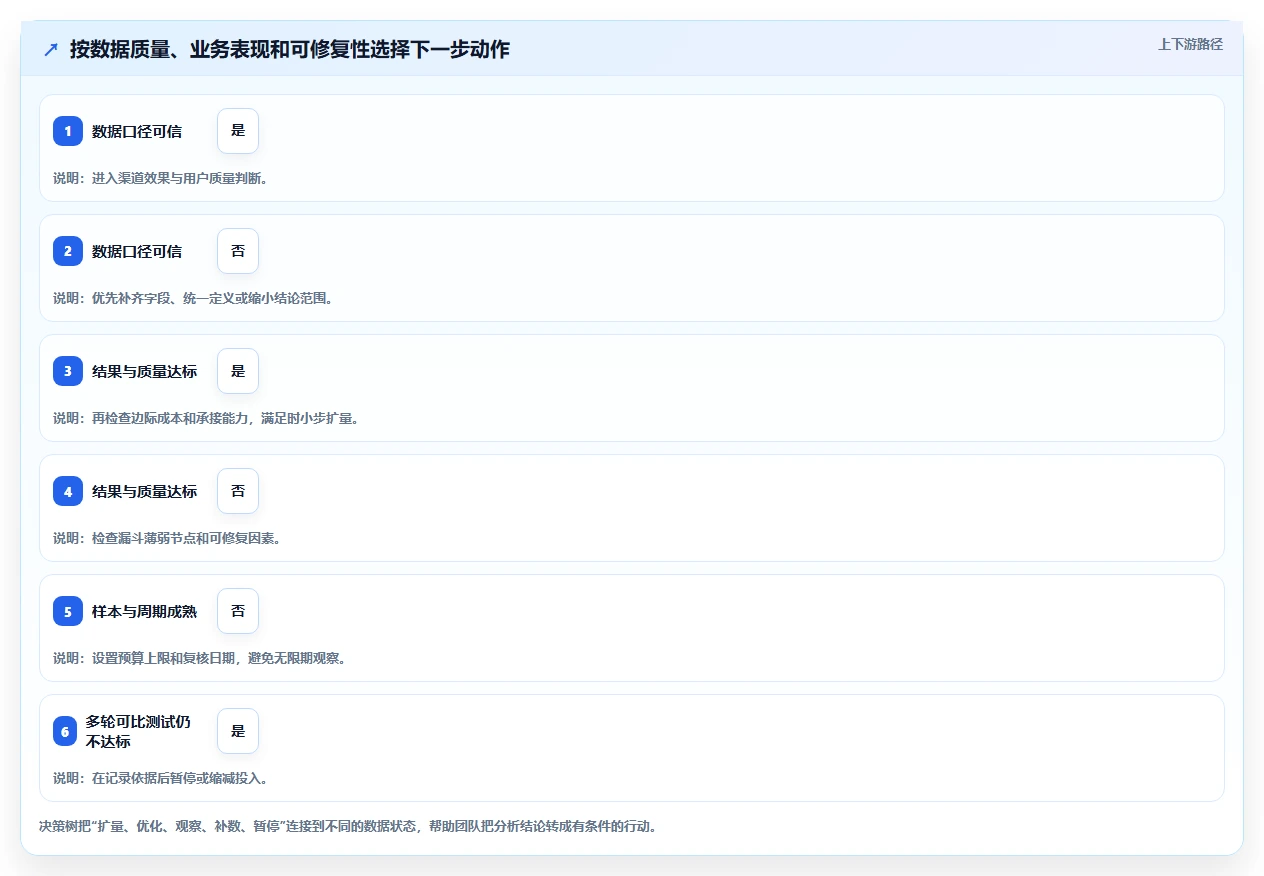
Task: Select step badge number 3
Action: 68,371
